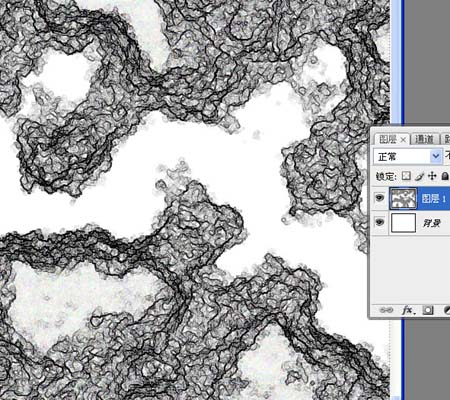Close the 图层 tab via its x
This screenshot has height=400, width=450.
coord(403,140)
